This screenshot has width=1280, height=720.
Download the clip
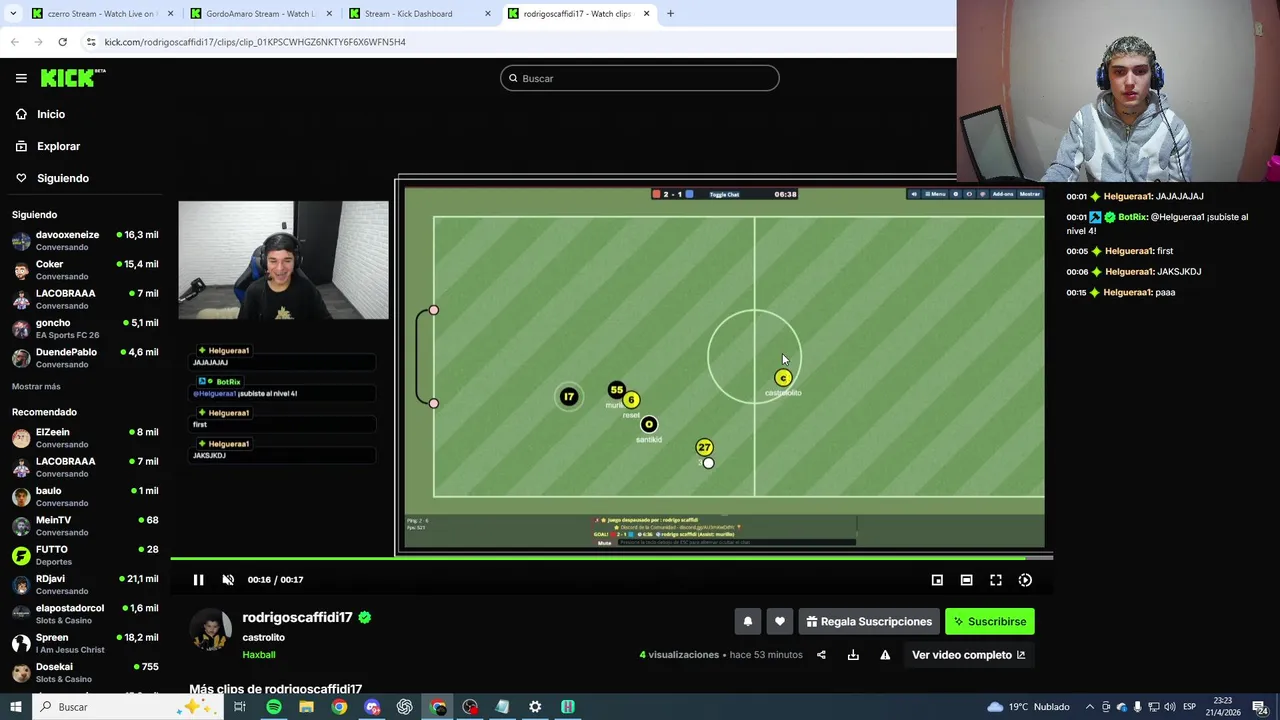pos(853,655)
